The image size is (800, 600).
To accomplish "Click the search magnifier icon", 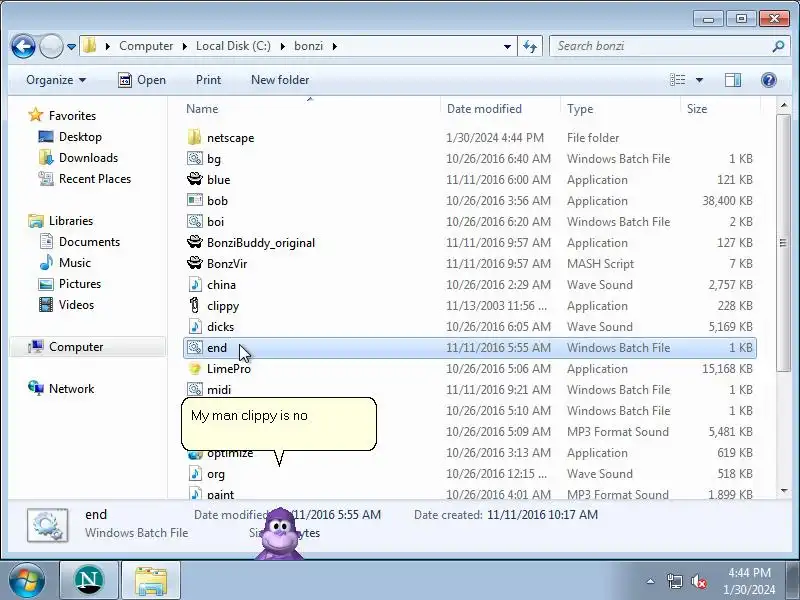I will pos(778,46).
